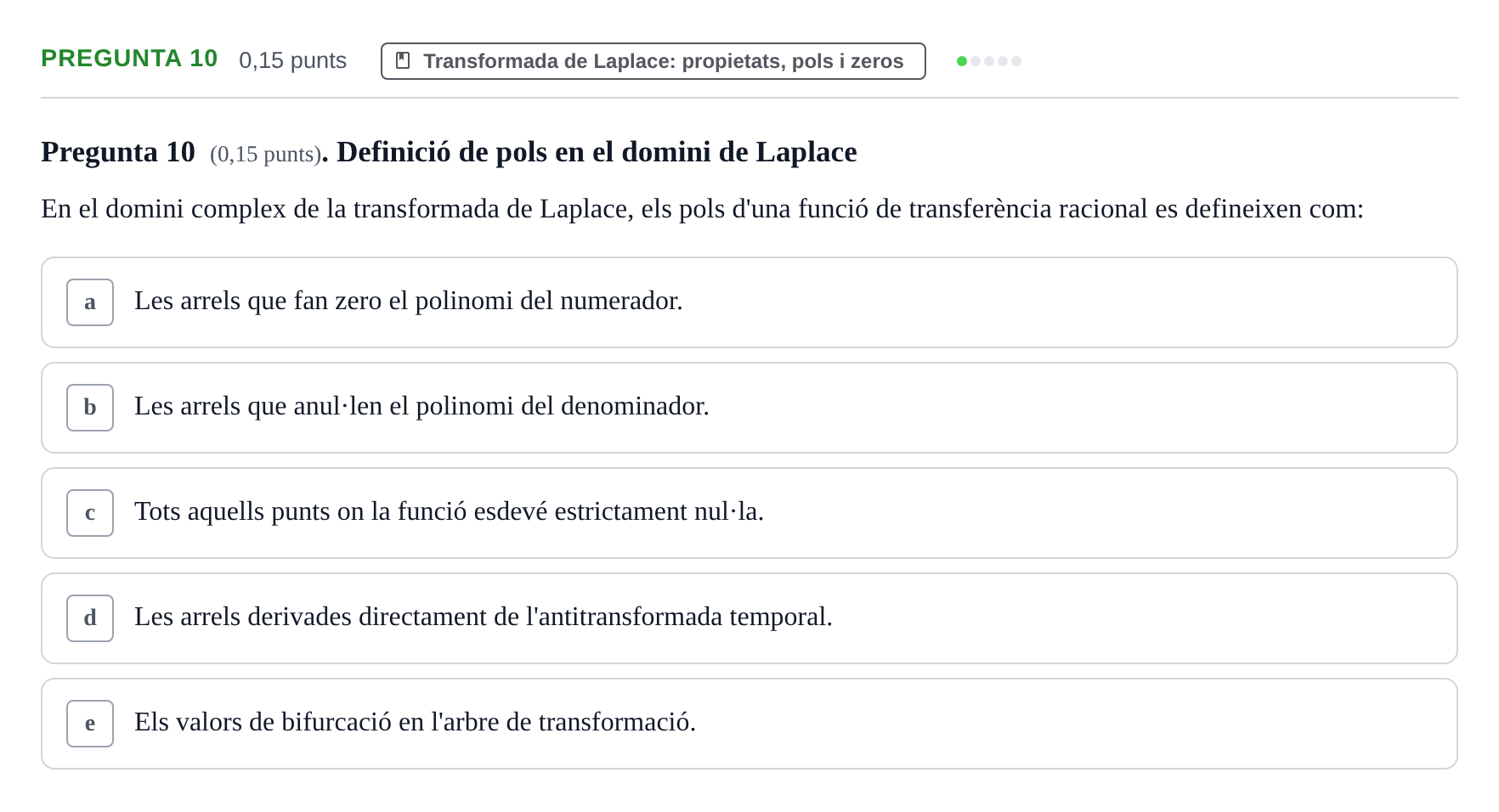Click the question statement paragraph

pos(702,209)
